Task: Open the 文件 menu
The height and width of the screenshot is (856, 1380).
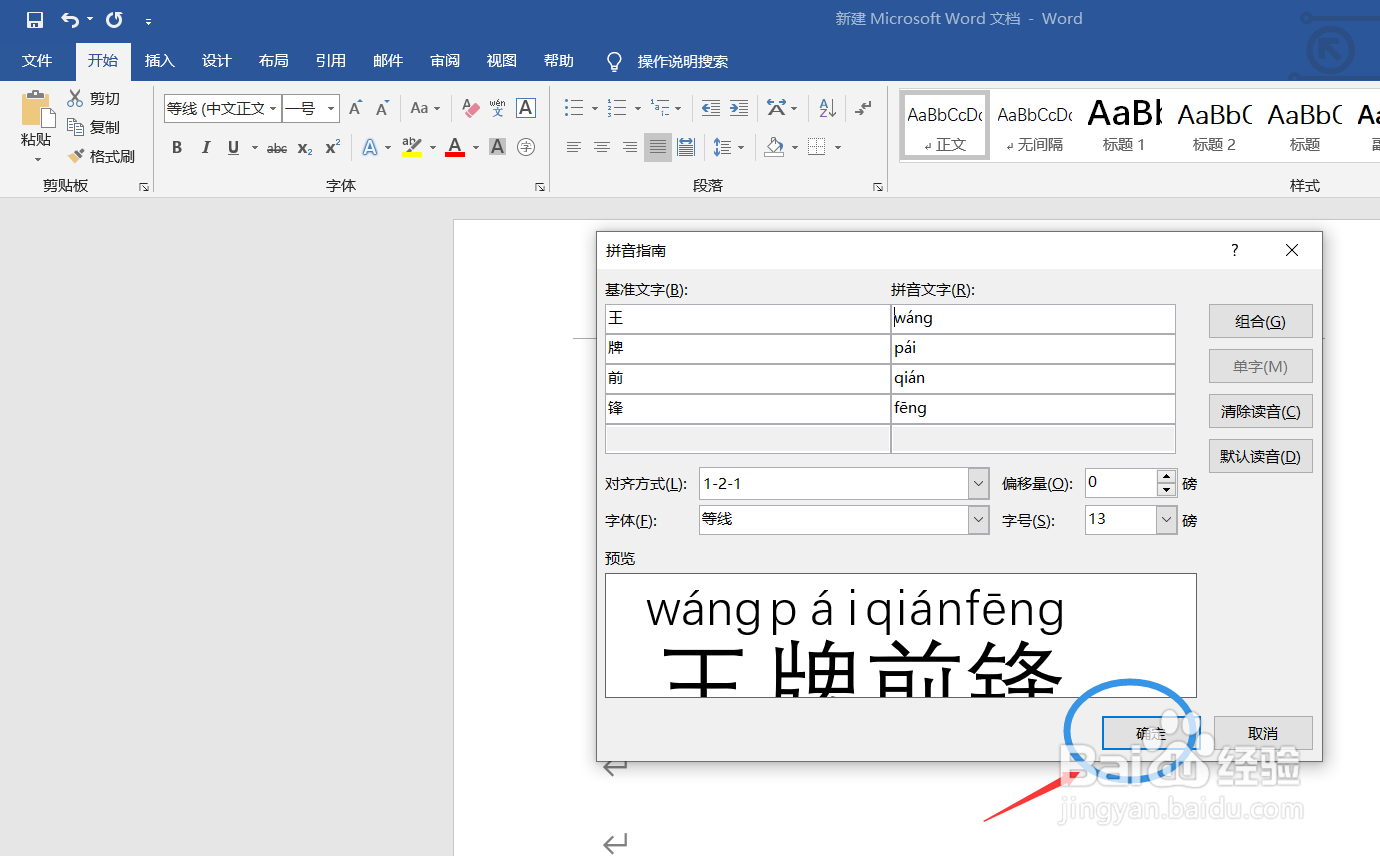Action: 37,61
